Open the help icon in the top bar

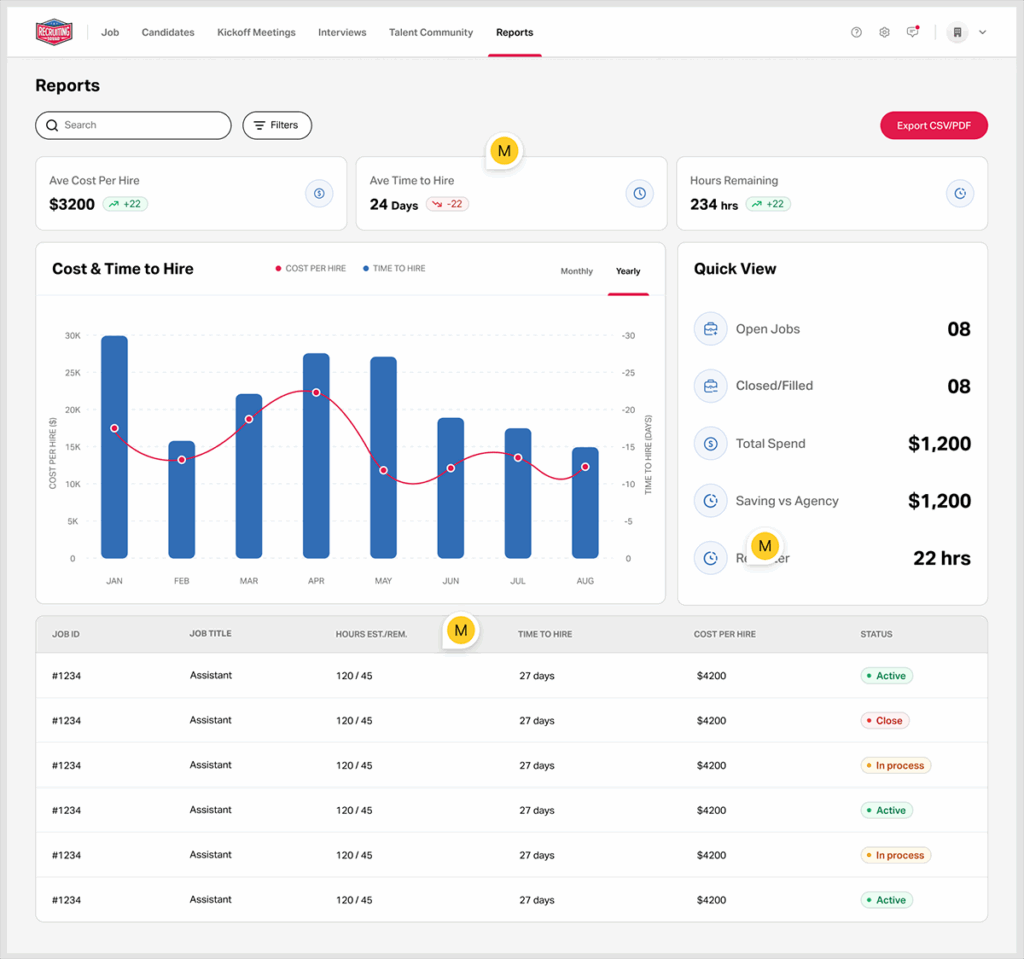pyautogui.click(x=856, y=31)
